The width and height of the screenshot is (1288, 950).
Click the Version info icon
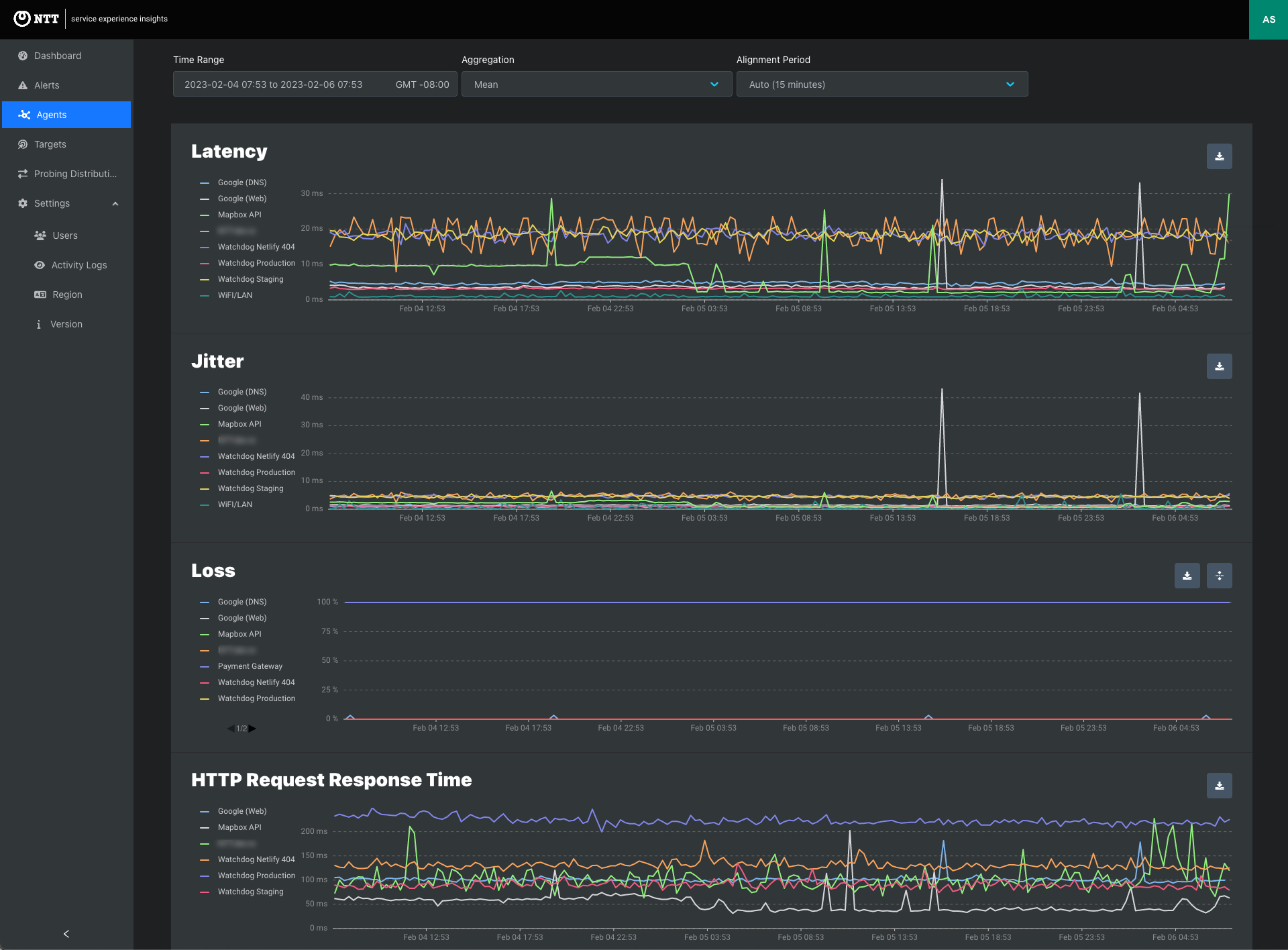coord(38,324)
